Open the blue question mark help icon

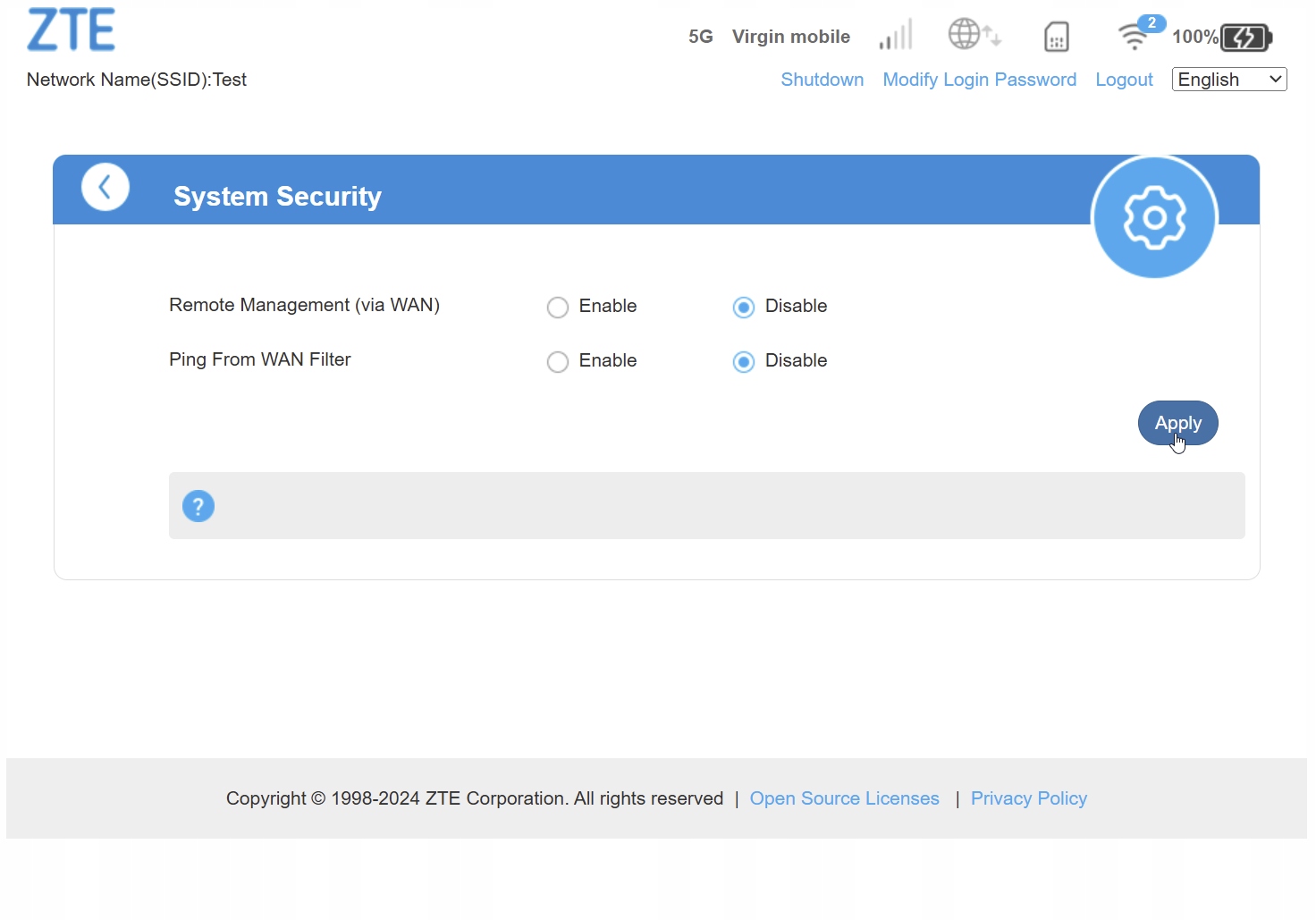tap(198, 506)
